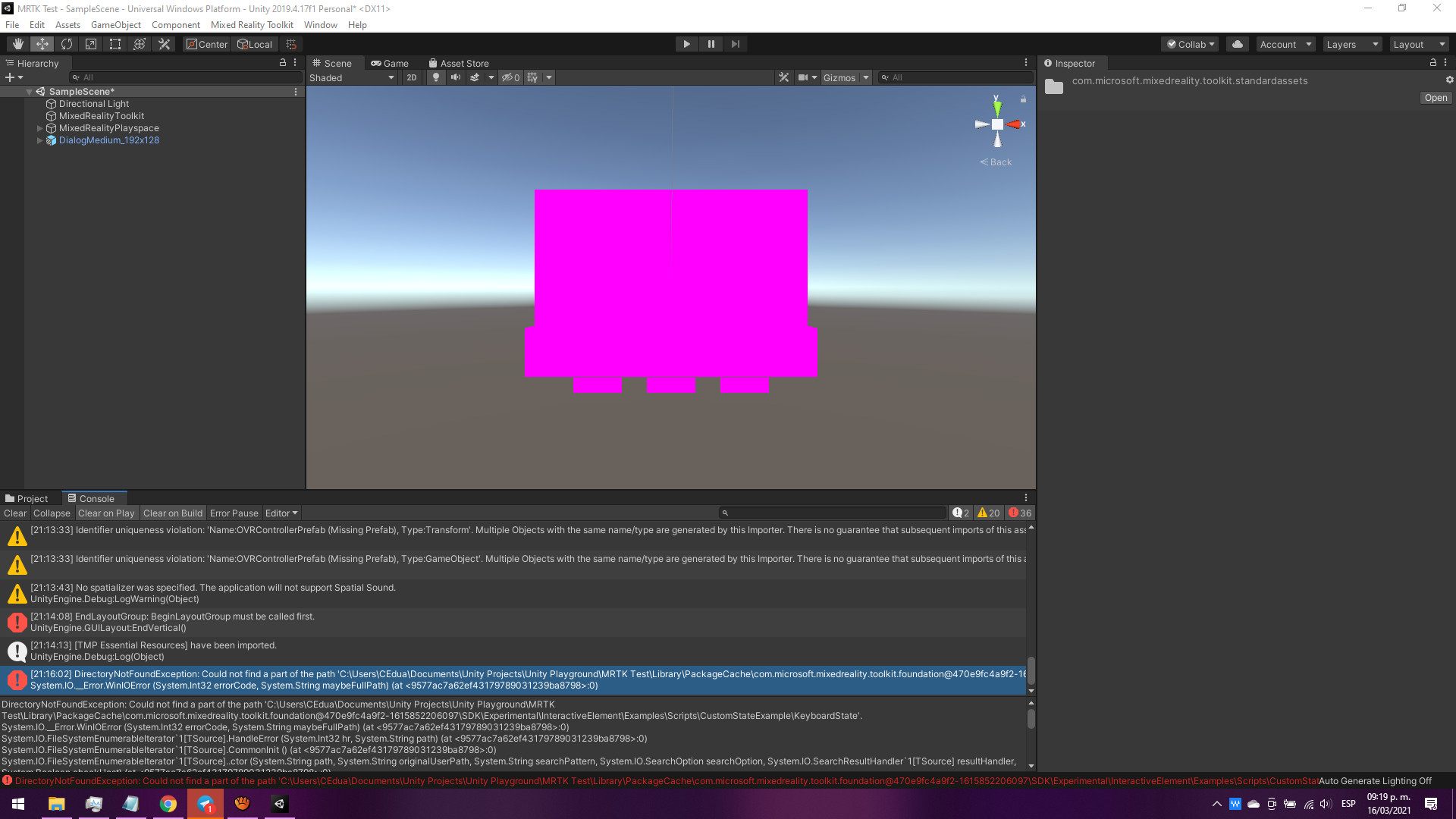Viewport: 1456px width, 819px height.
Task: Expand the MixedRealityPlayspace hierarchy item
Action: 39,127
